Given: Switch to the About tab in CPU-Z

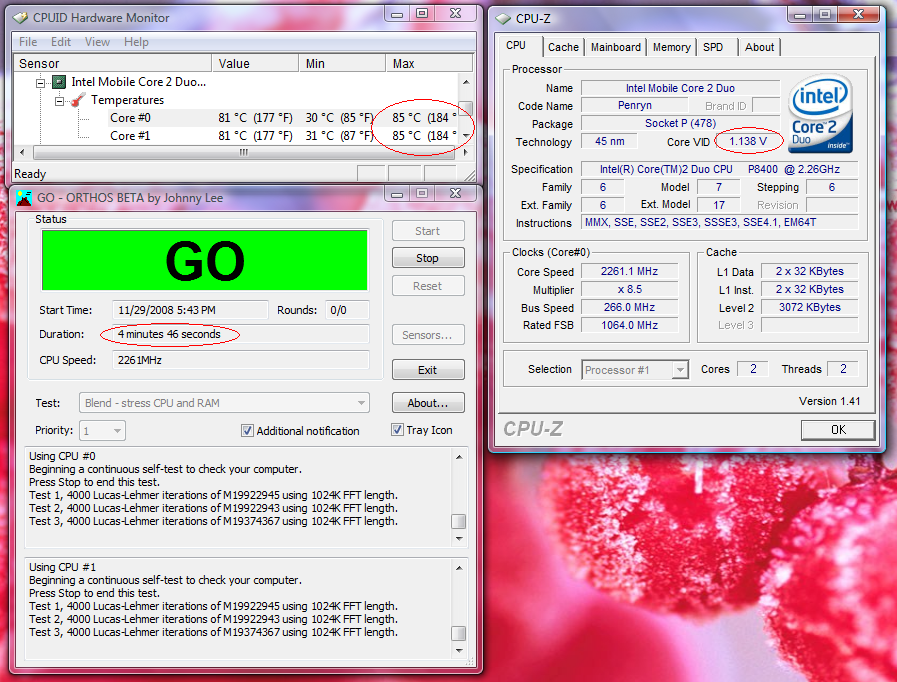Looking at the screenshot, I should pyautogui.click(x=759, y=47).
